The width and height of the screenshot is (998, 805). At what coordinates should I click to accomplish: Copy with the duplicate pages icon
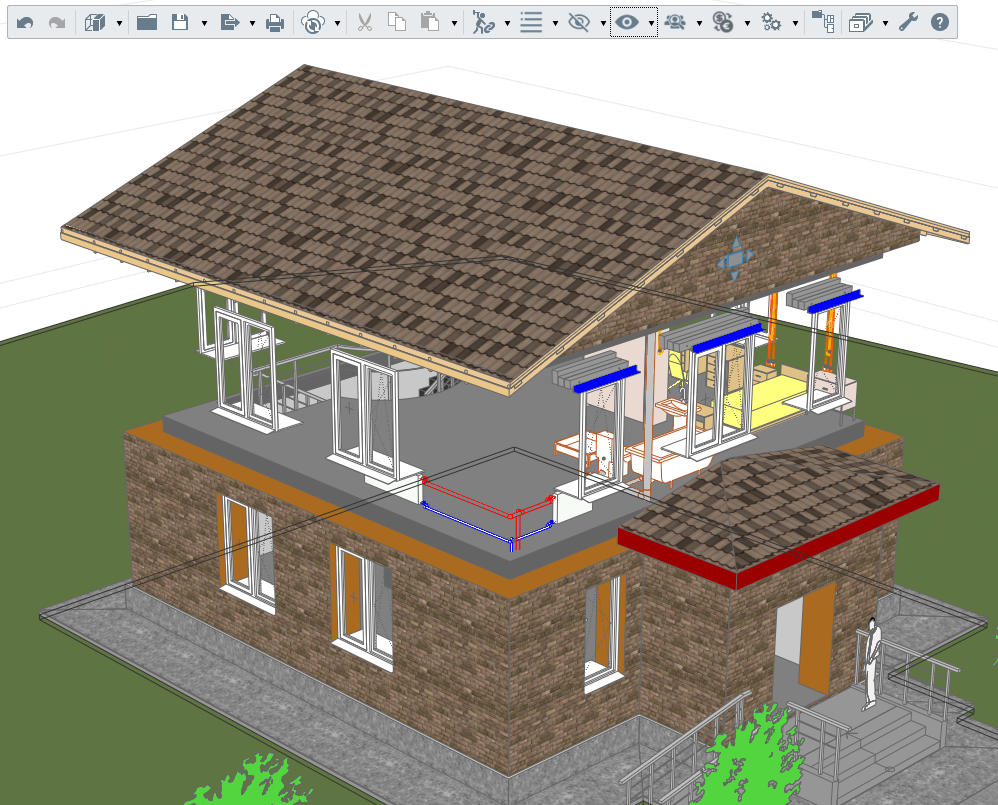click(397, 23)
